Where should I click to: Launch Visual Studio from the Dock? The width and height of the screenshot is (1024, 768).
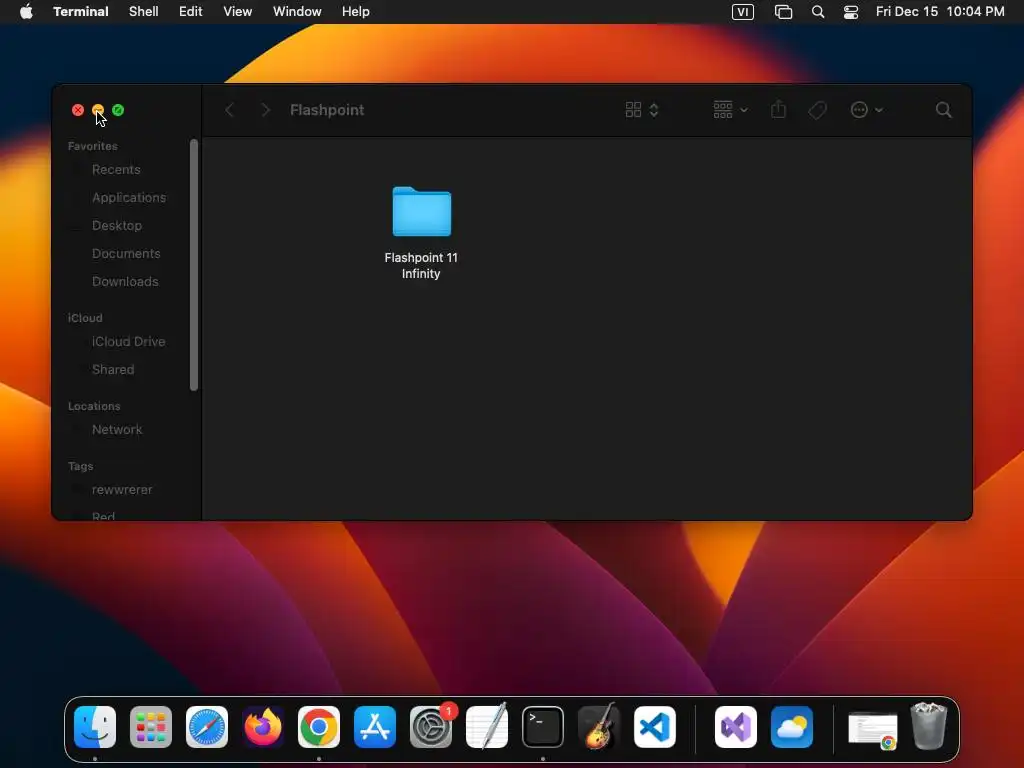point(736,727)
